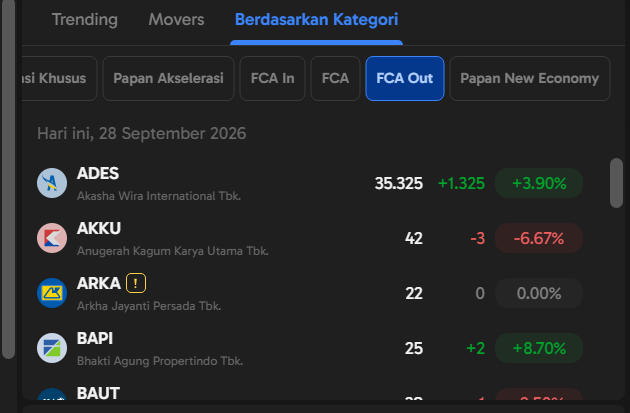Screen dimensions: 630x413
Task: Click the yellow warning badge beside ARKA
Action: (136, 283)
